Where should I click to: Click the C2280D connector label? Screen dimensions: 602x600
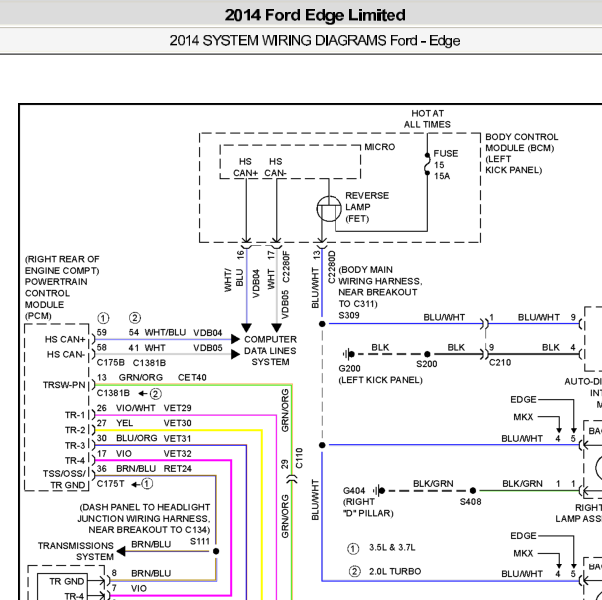332,267
